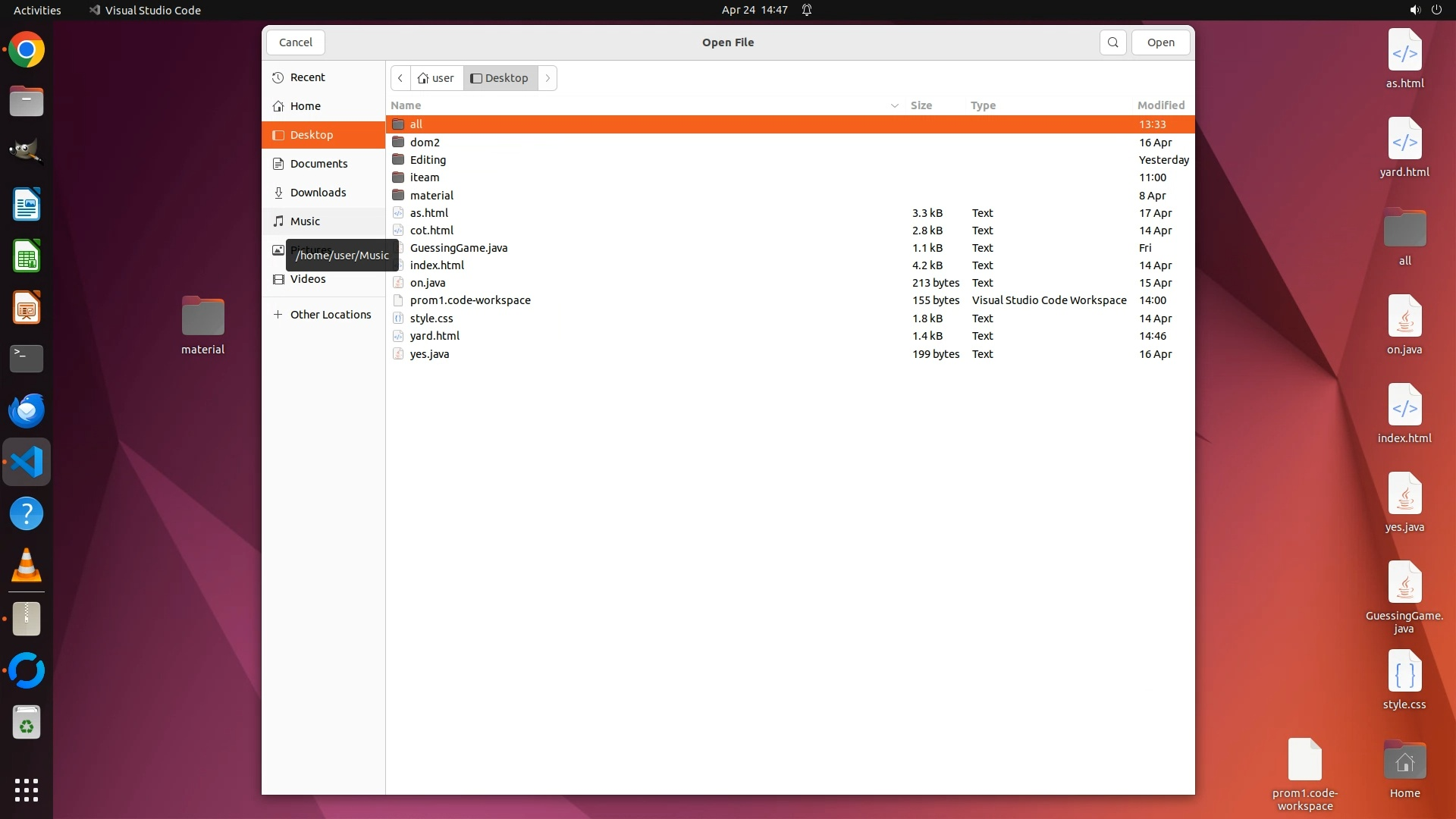The width and height of the screenshot is (1456, 819).
Task: Select GuessingGame.java in the list
Action: pyautogui.click(x=458, y=248)
